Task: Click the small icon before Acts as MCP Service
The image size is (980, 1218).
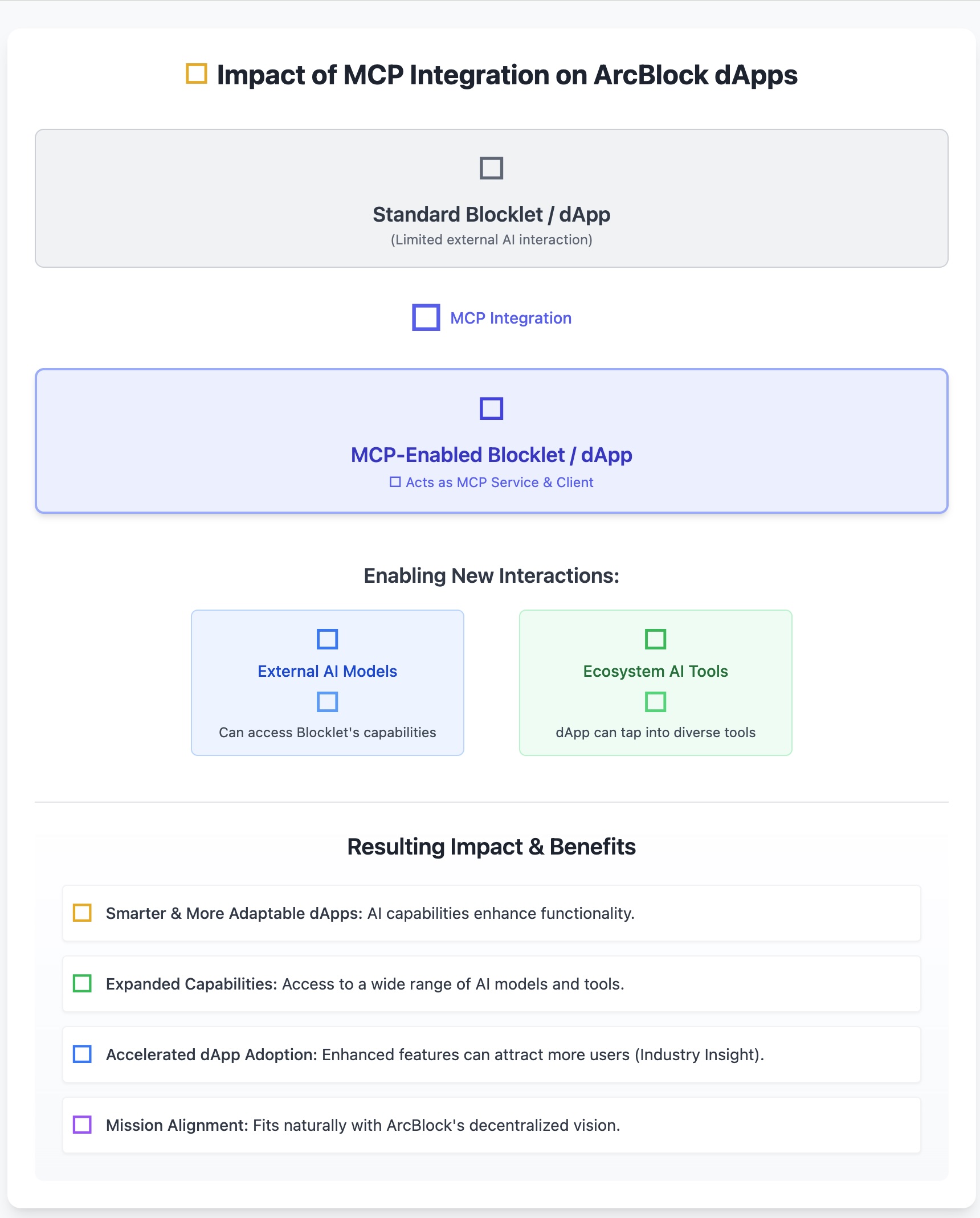Action: (395, 482)
